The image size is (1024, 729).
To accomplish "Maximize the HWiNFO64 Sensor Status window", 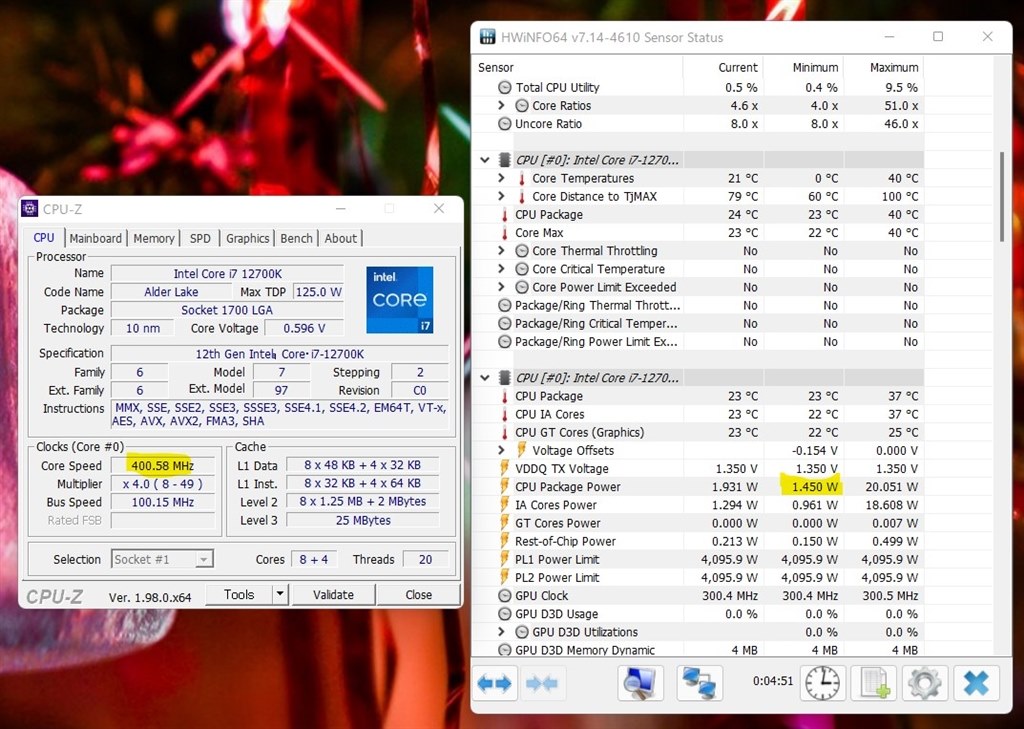I will pyautogui.click(x=938, y=37).
